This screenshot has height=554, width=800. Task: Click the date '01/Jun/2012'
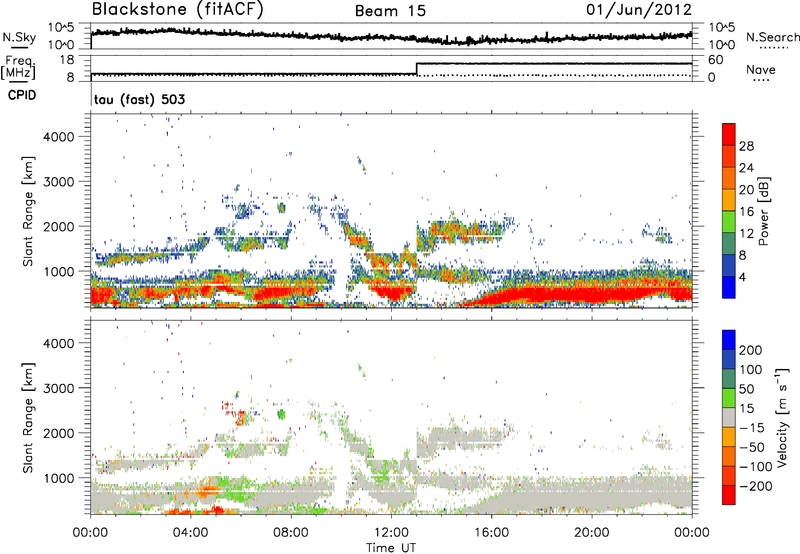pos(639,10)
